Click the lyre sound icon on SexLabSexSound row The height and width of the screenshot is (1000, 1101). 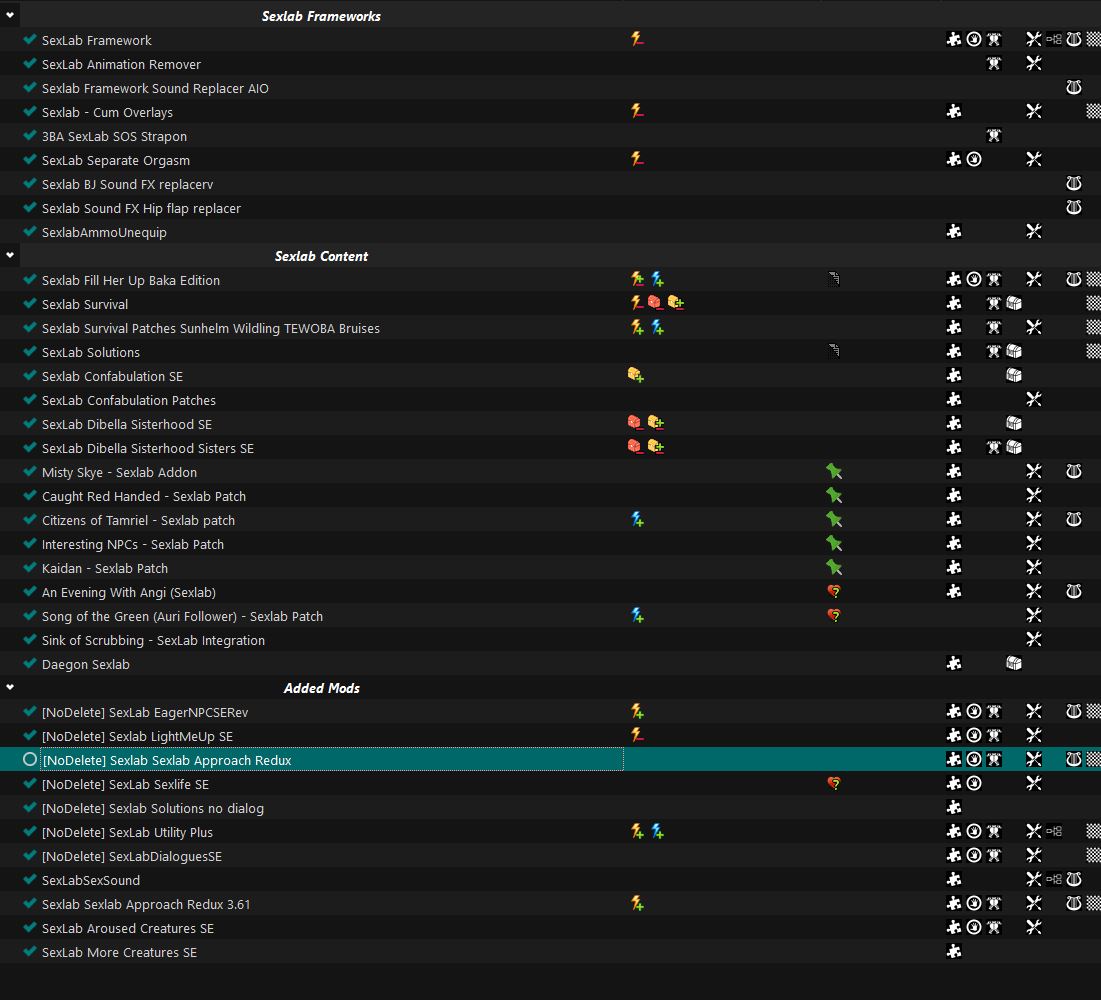coord(1074,879)
